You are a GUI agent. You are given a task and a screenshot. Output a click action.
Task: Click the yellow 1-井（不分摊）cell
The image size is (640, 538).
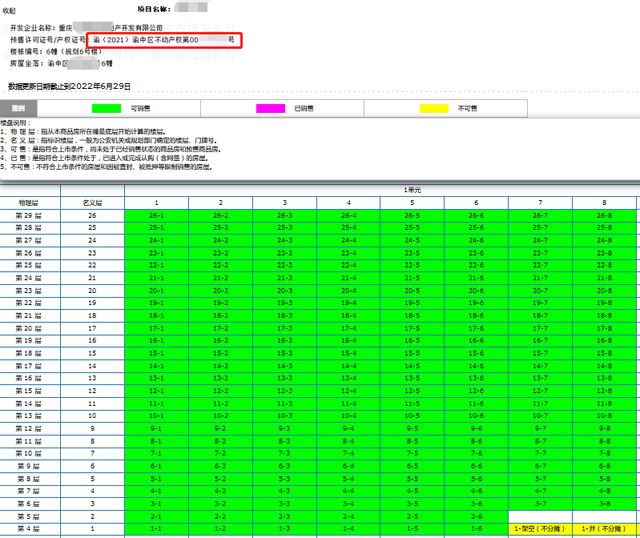coord(604,529)
